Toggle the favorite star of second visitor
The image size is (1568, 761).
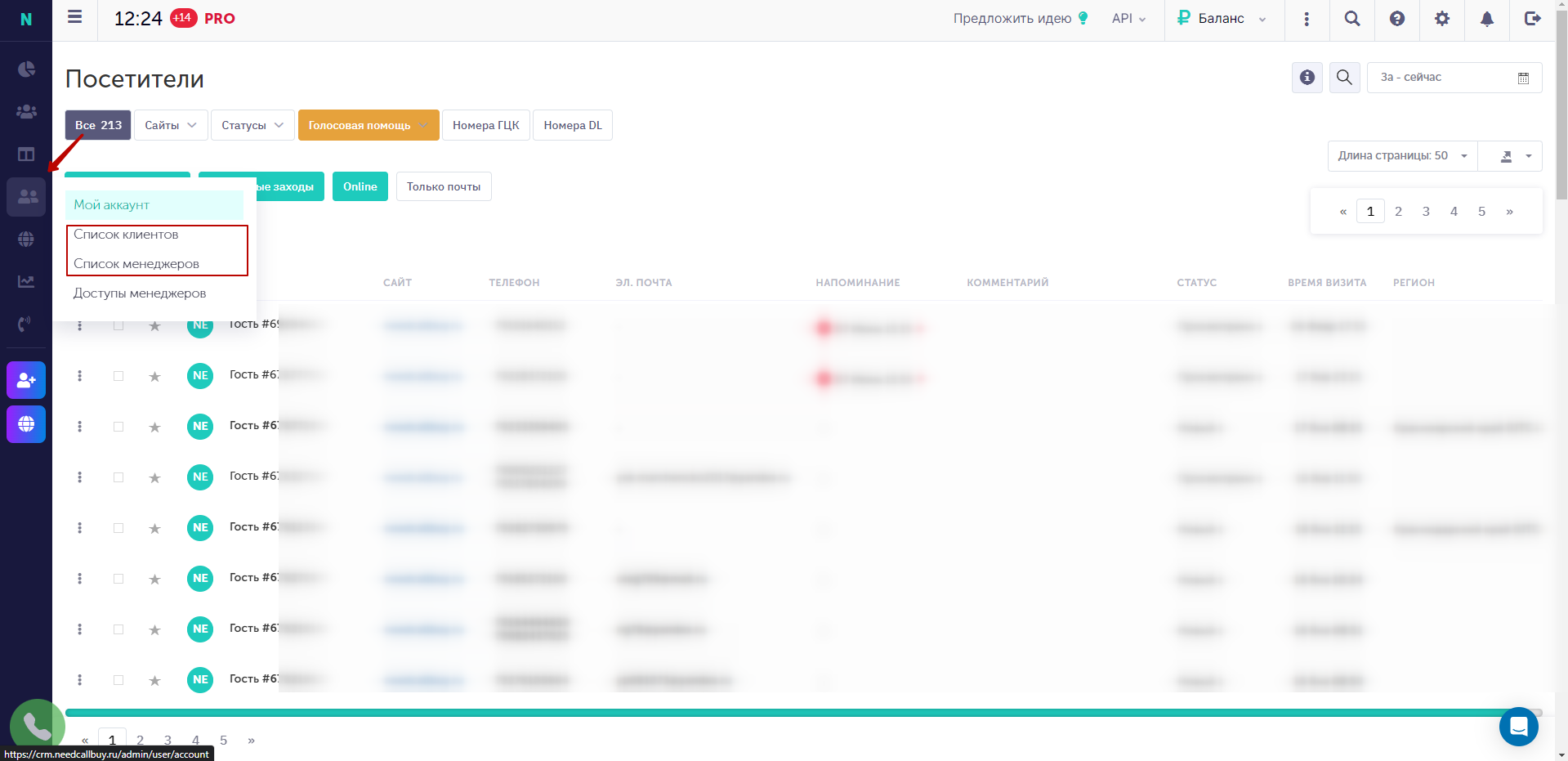(154, 376)
